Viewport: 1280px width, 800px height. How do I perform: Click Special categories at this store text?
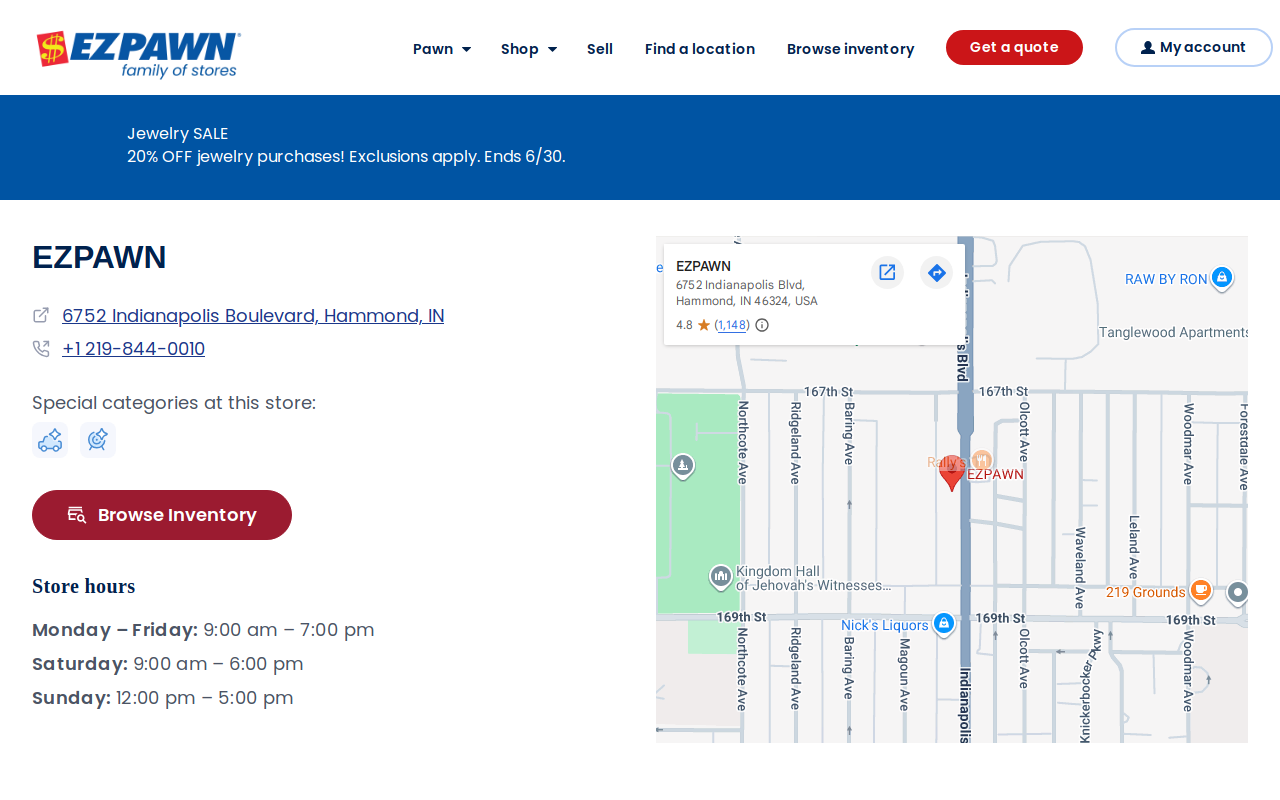[174, 403]
